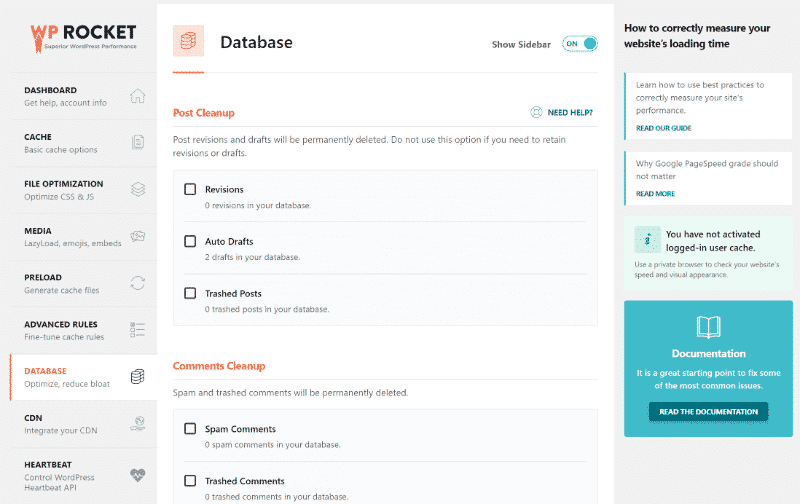Toggle the Show Sidebar switch off
This screenshot has height=504, width=800.
point(580,44)
